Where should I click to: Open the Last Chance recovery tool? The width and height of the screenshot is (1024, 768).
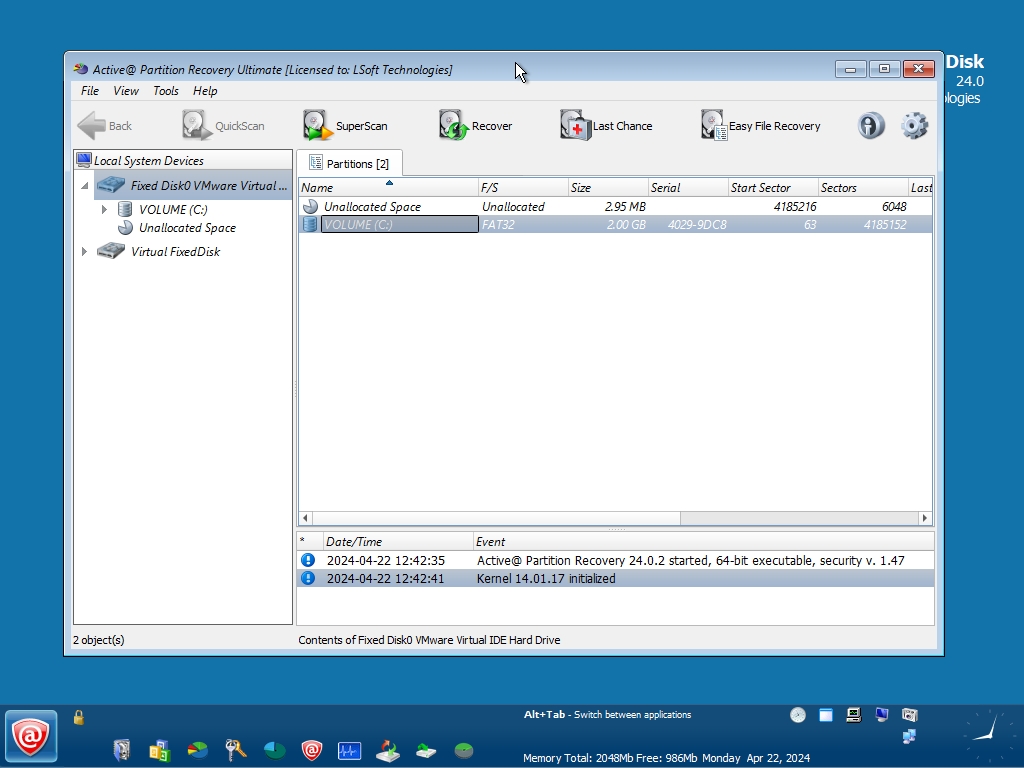606,126
